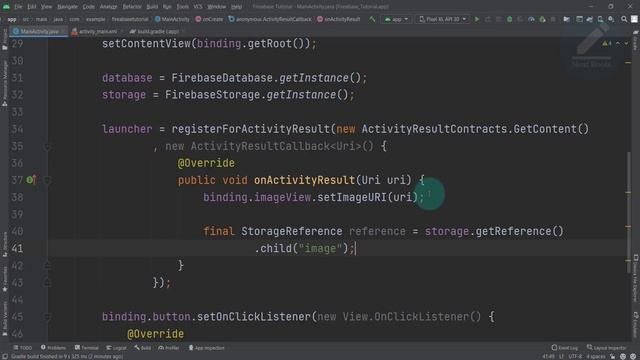Open the Tools menu
Image resolution: width=640 pixels, height=360 pixels.
182,7
